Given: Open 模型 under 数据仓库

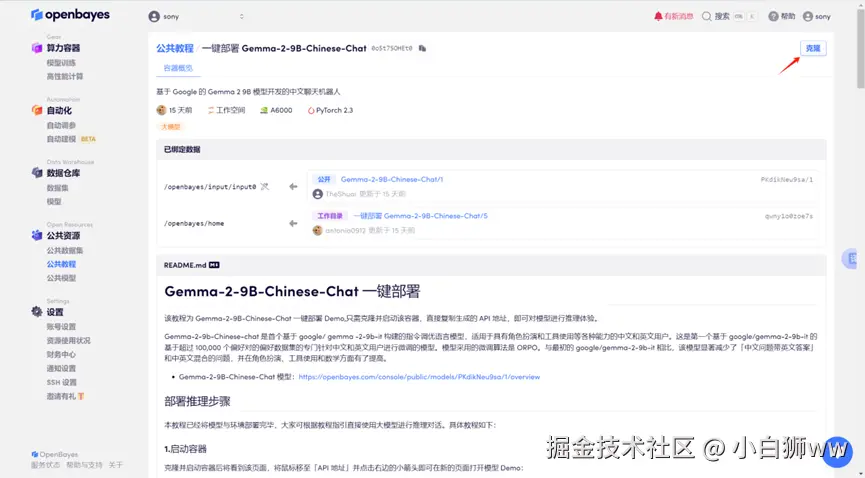Looking at the screenshot, I should 54,201.
